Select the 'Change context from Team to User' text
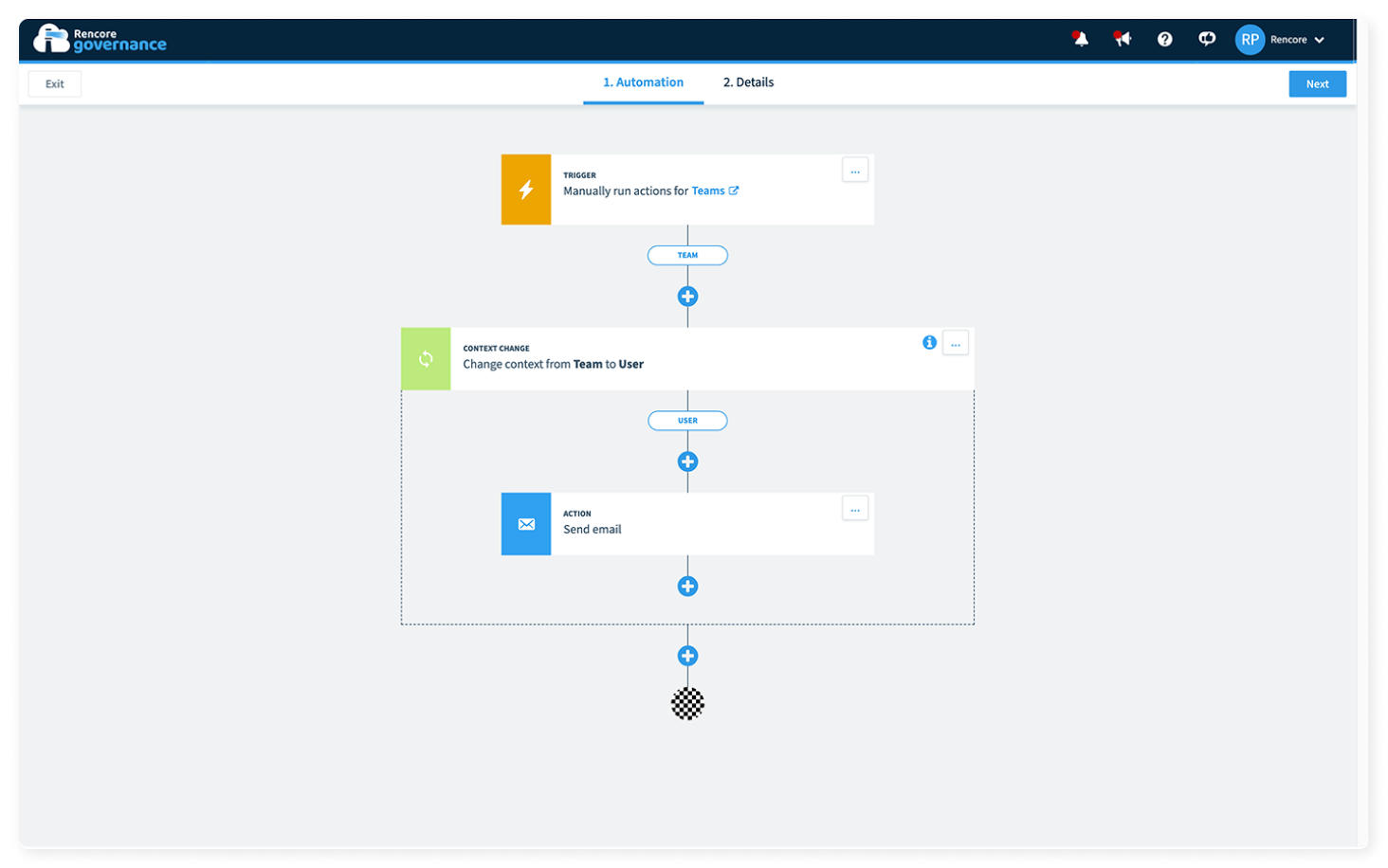This screenshot has height=868, width=1388. [553, 364]
